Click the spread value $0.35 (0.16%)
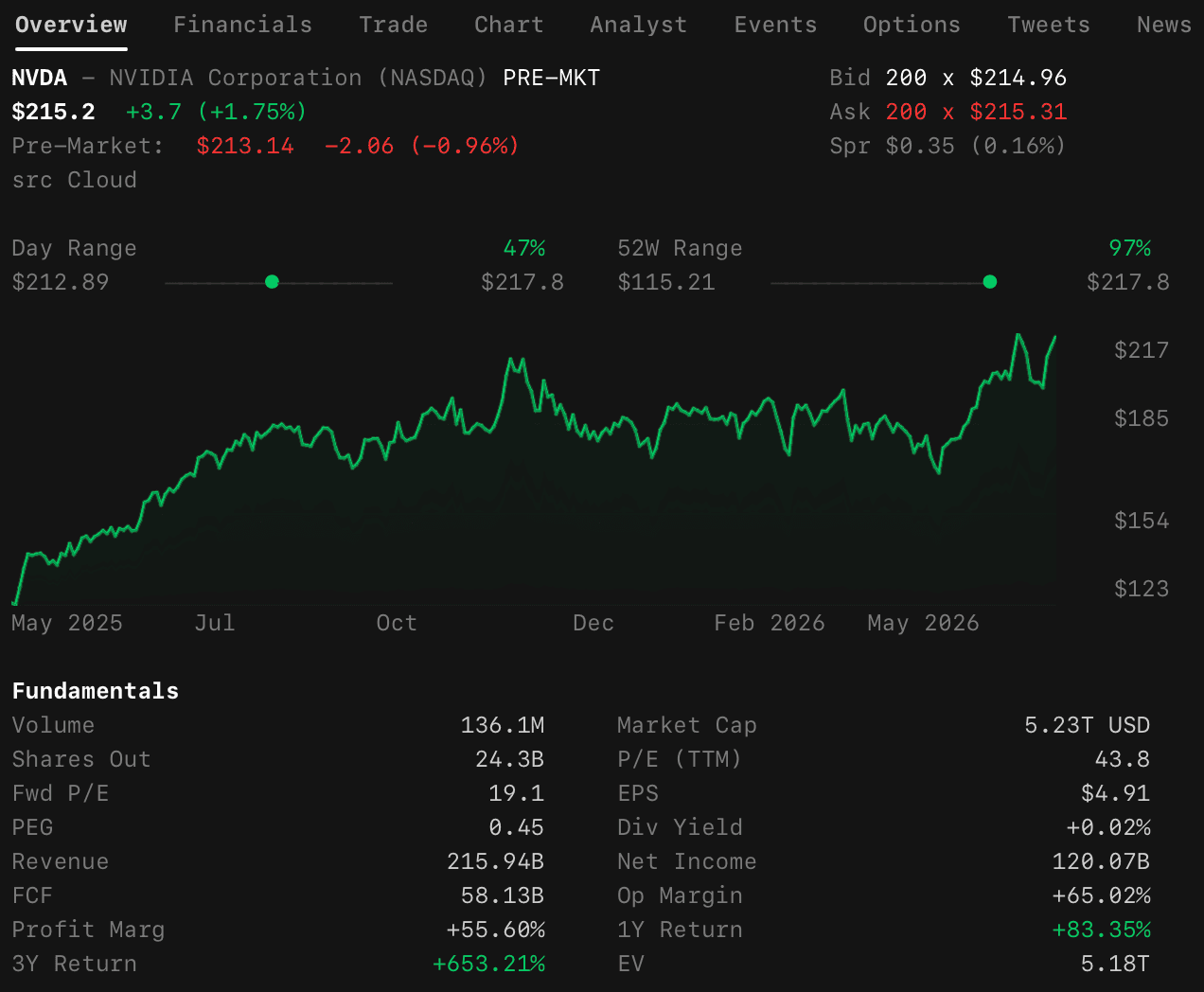 976,146
